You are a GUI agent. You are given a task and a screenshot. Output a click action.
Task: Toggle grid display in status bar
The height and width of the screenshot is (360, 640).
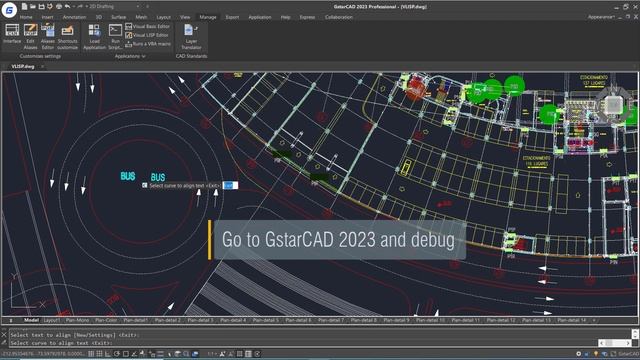(99, 354)
